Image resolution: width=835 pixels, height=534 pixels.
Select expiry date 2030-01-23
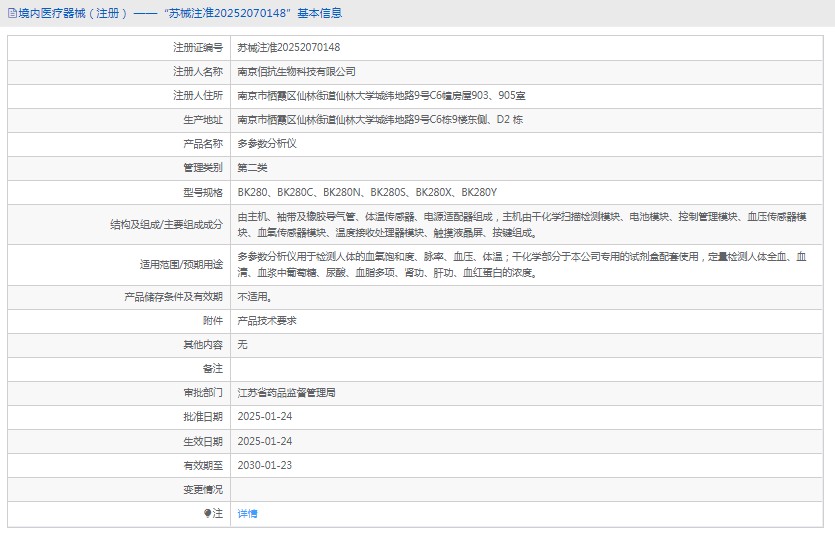[265, 465]
